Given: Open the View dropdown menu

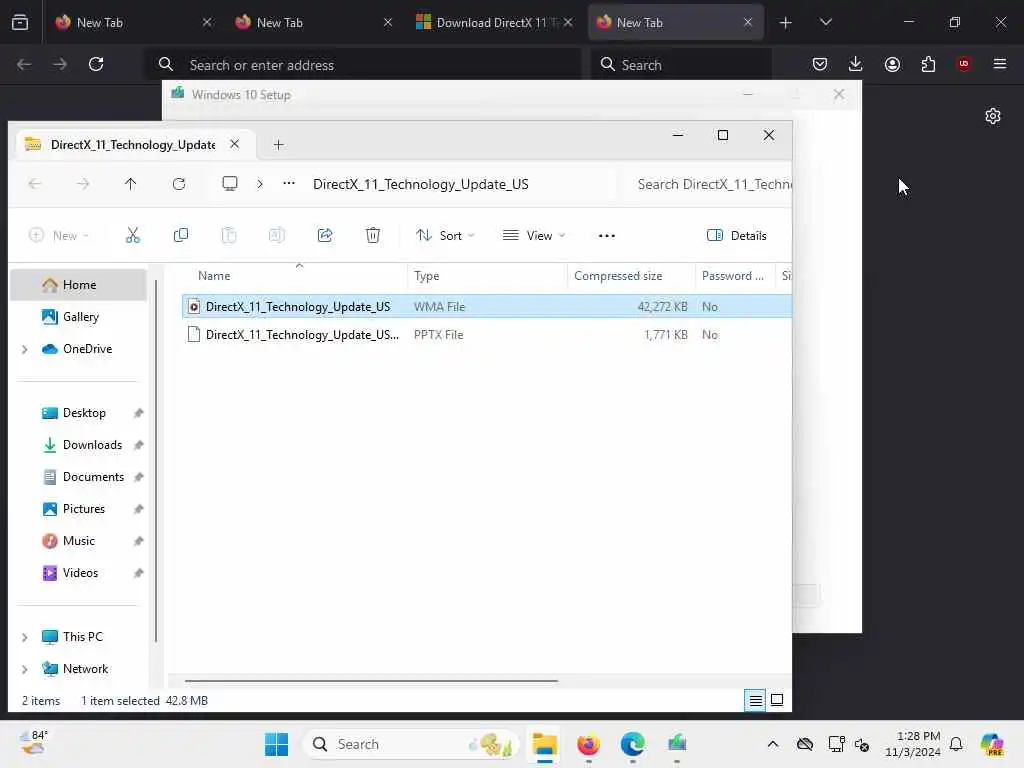Looking at the screenshot, I should coord(534,236).
